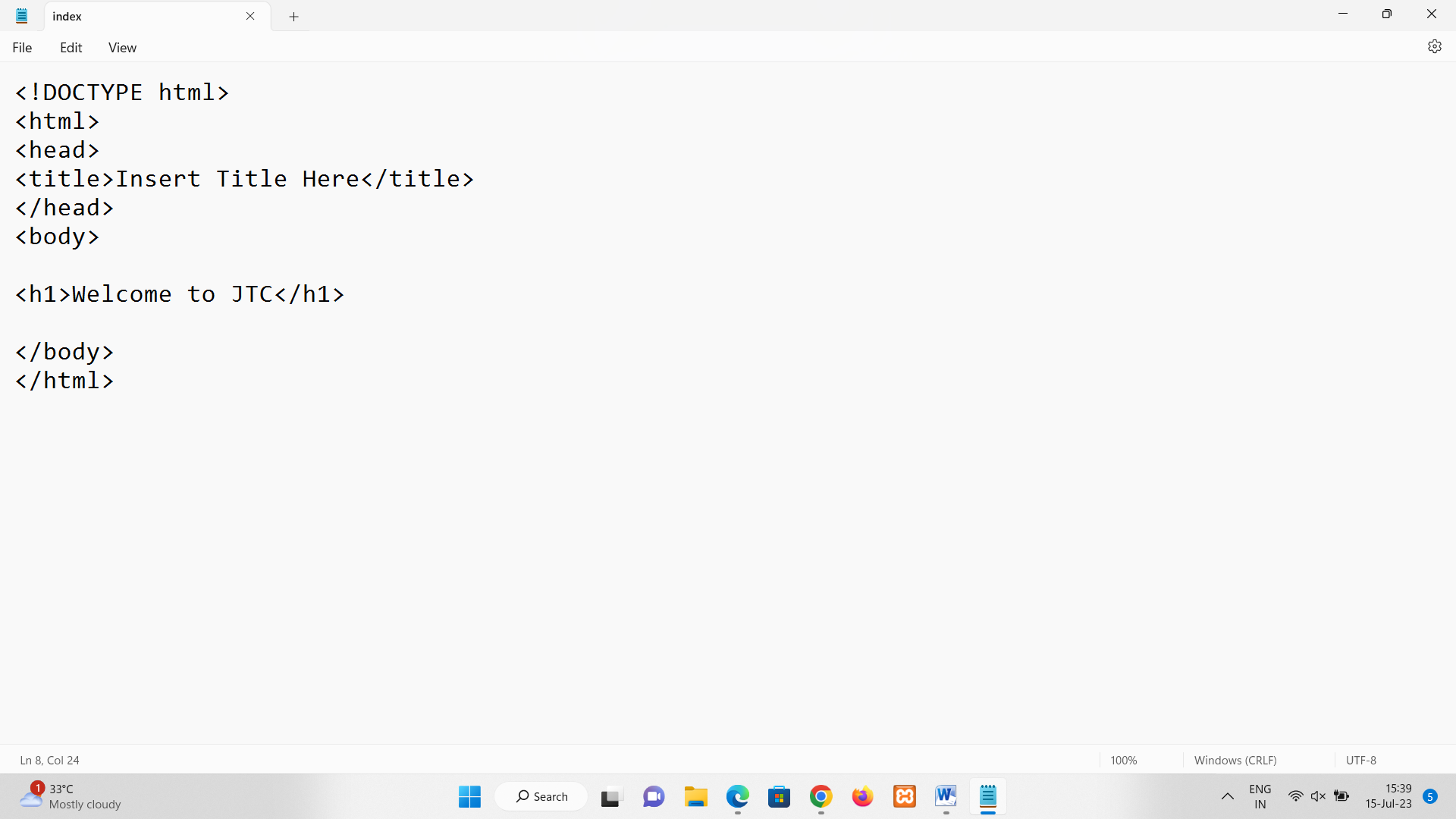The width and height of the screenshot is (1456, 819).
Task: Click the opening <body> tag line
Action: (x=58, y=237)
